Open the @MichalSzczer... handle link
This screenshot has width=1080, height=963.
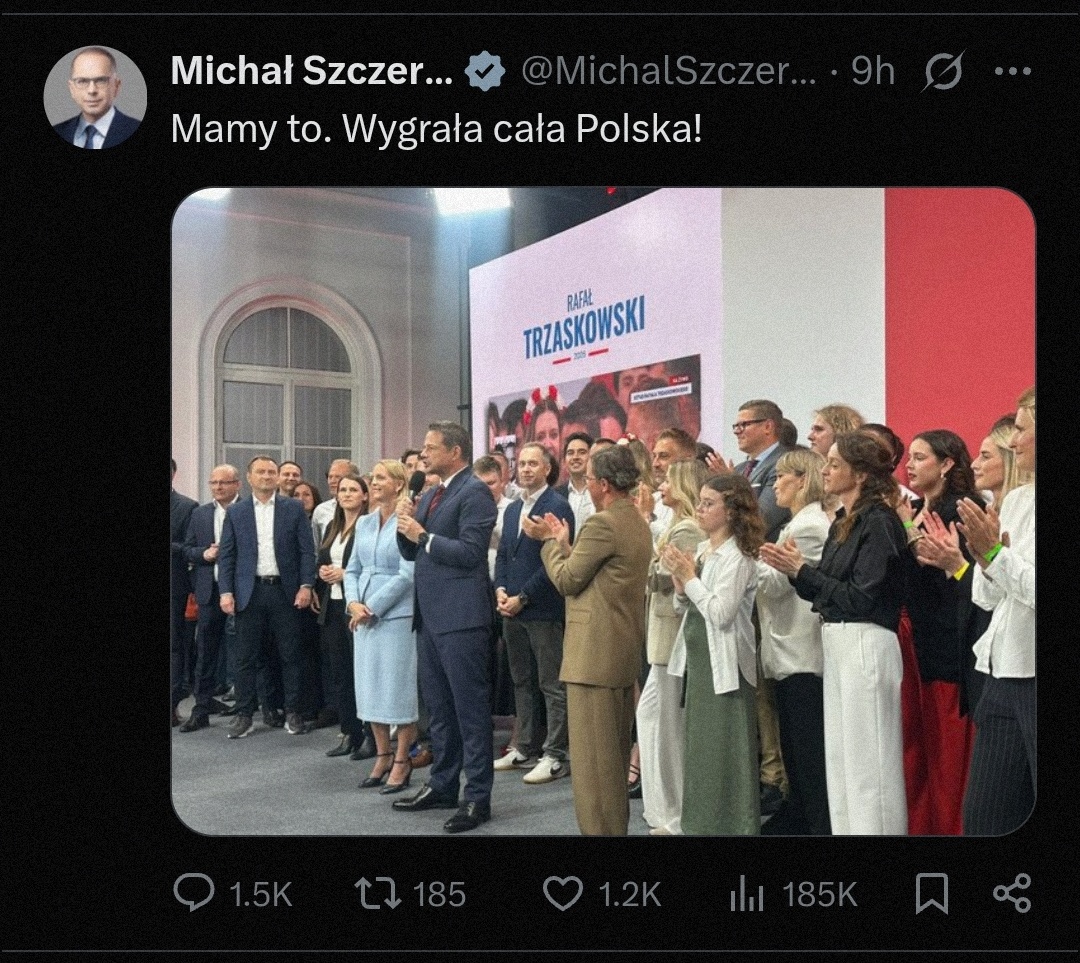pos(670,71)
